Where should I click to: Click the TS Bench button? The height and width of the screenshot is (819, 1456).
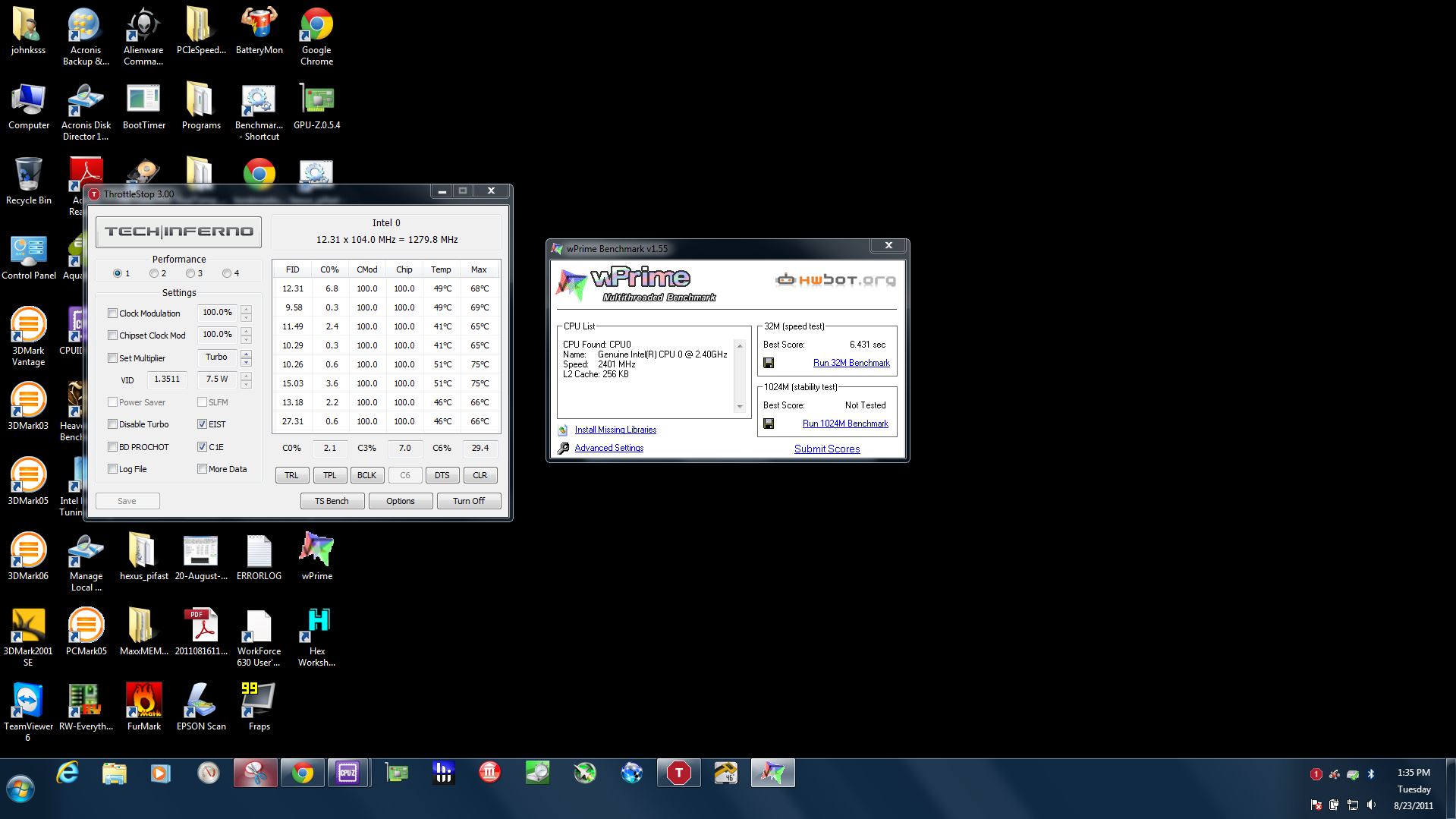coord(332,501)
